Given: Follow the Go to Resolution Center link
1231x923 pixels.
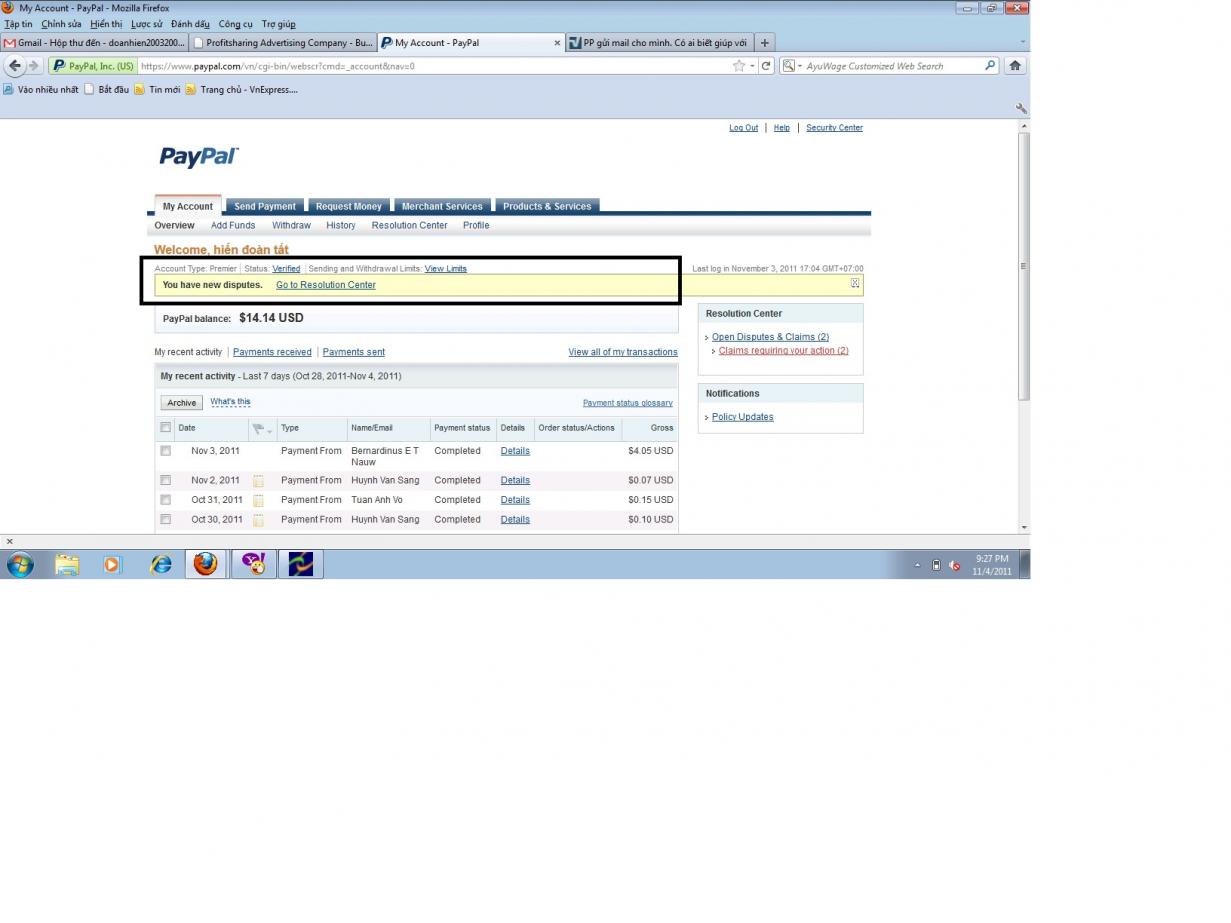Looking at the screenshot, I should coord(326,285).
